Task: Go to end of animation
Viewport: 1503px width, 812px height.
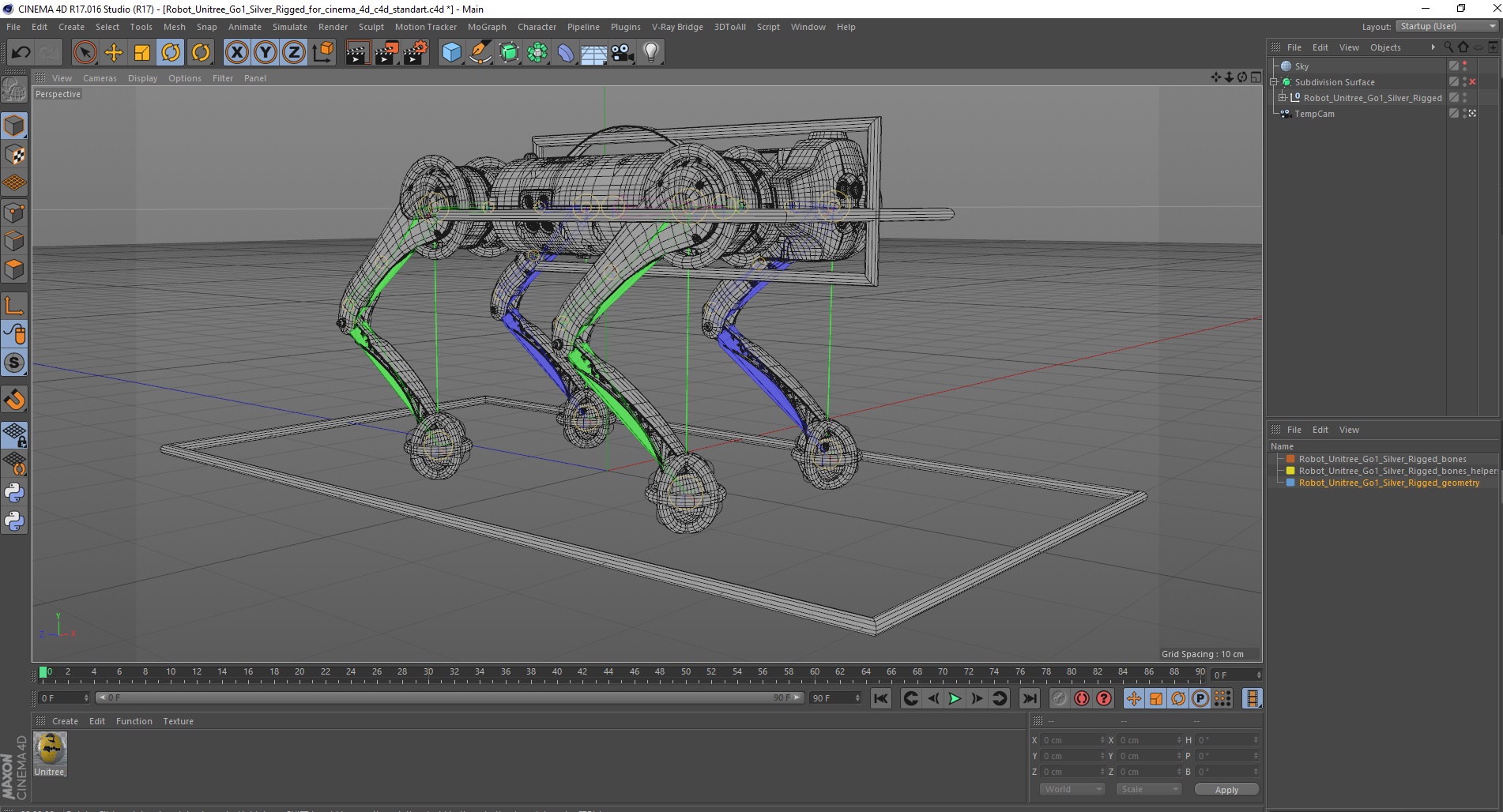Action: click(x=1029, y=698)
